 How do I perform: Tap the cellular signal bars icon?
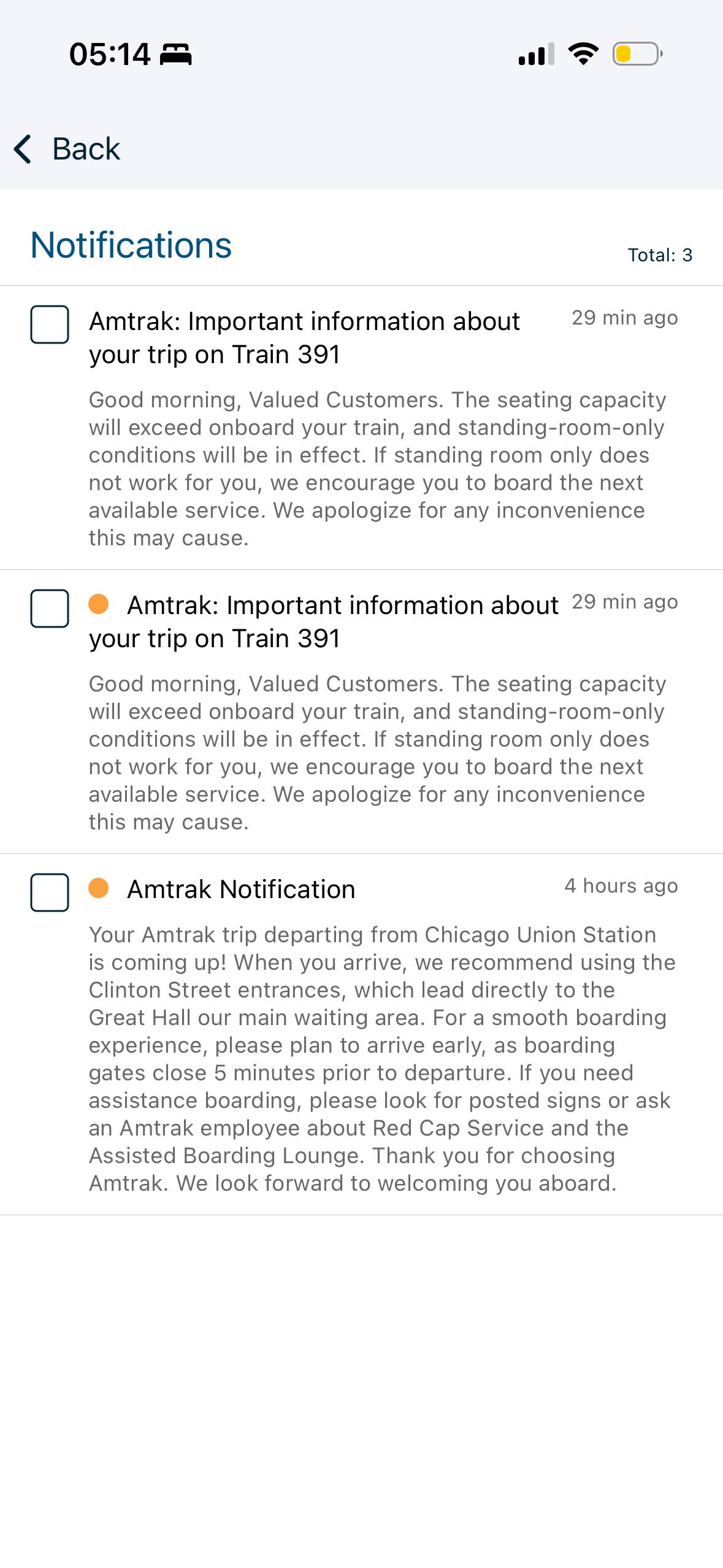tap(537, 54)
